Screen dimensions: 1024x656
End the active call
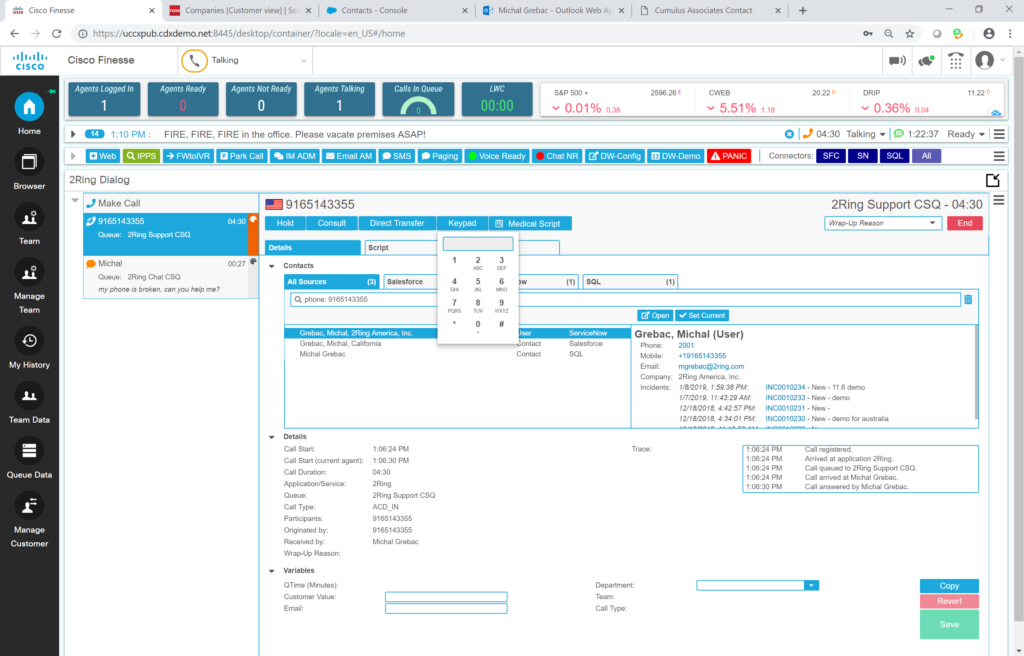[x=964, y=222]
